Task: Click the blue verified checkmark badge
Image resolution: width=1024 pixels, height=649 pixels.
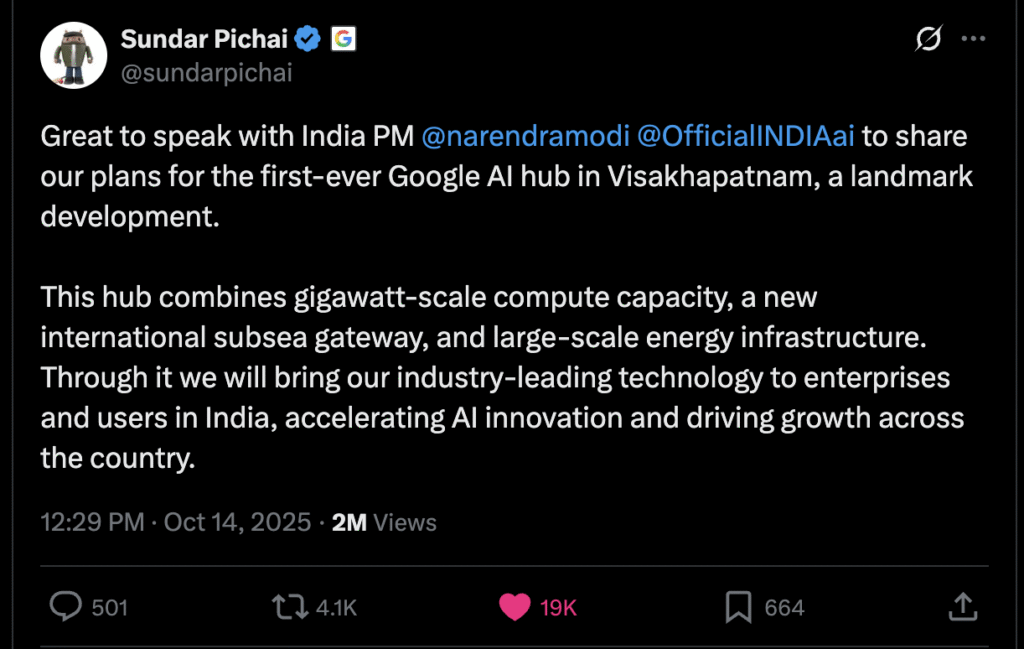Action: pos(309,39)
